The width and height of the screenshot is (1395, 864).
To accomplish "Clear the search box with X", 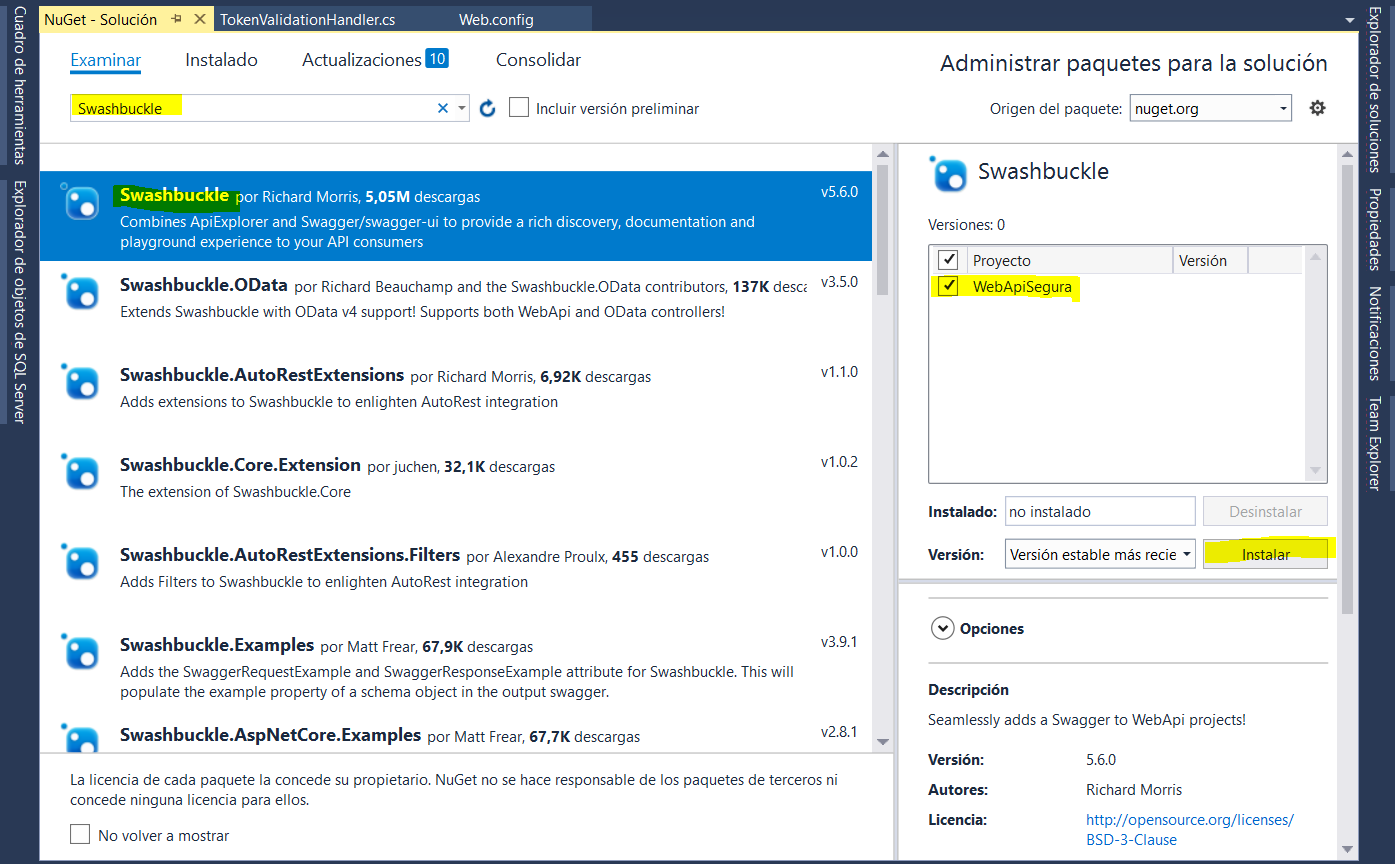I will click(443, 108).
